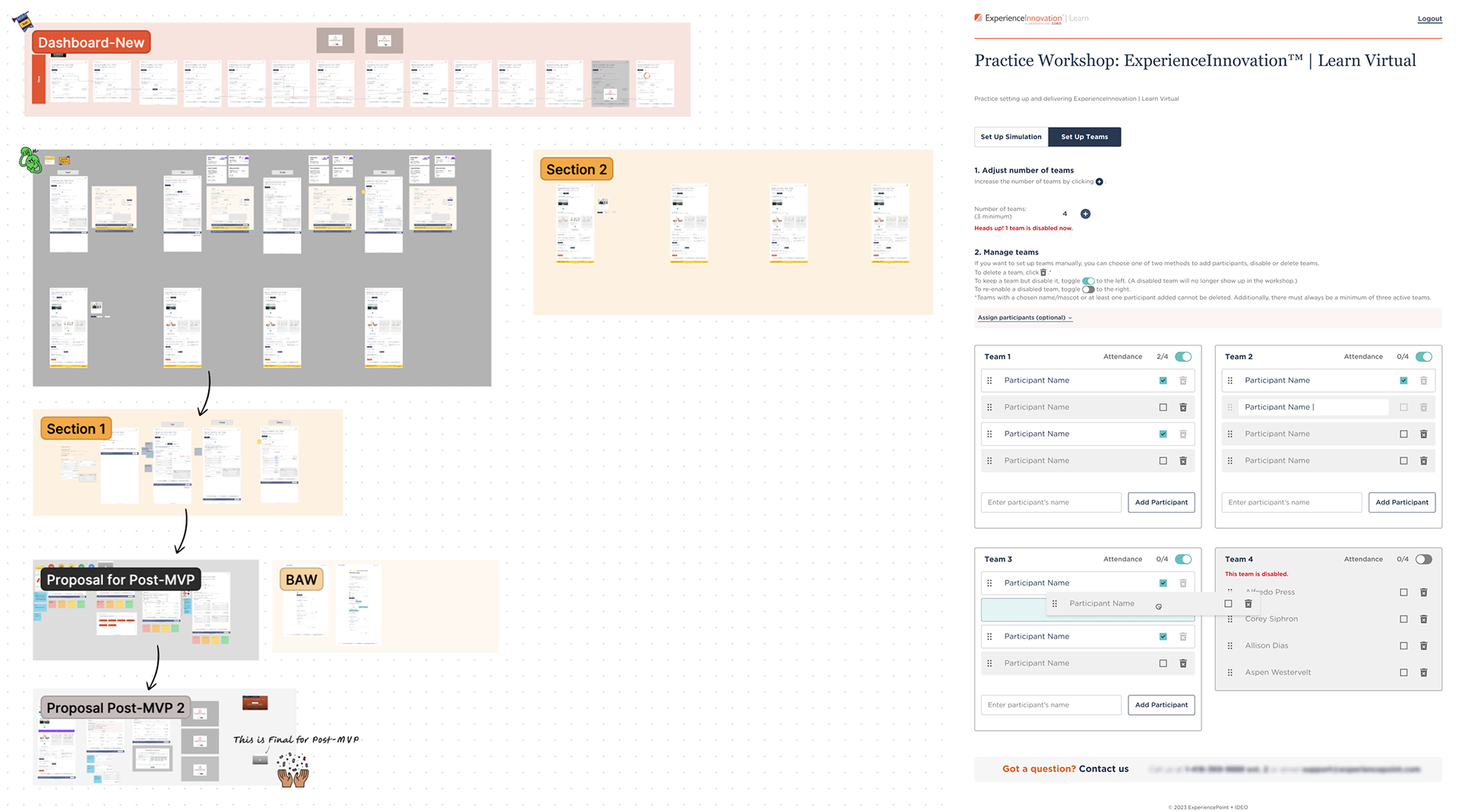Switch to the Set Up Simulation tab
1459x812 pixels.
(1011, 137)
